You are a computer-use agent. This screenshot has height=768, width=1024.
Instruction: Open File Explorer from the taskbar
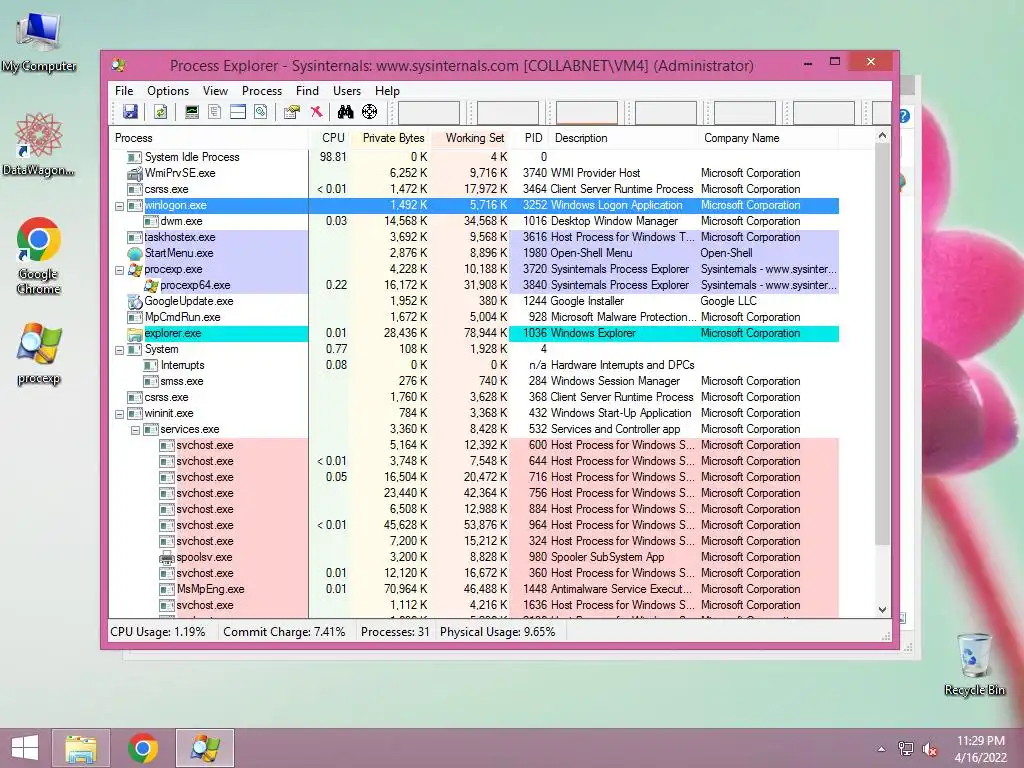(81, 748)
